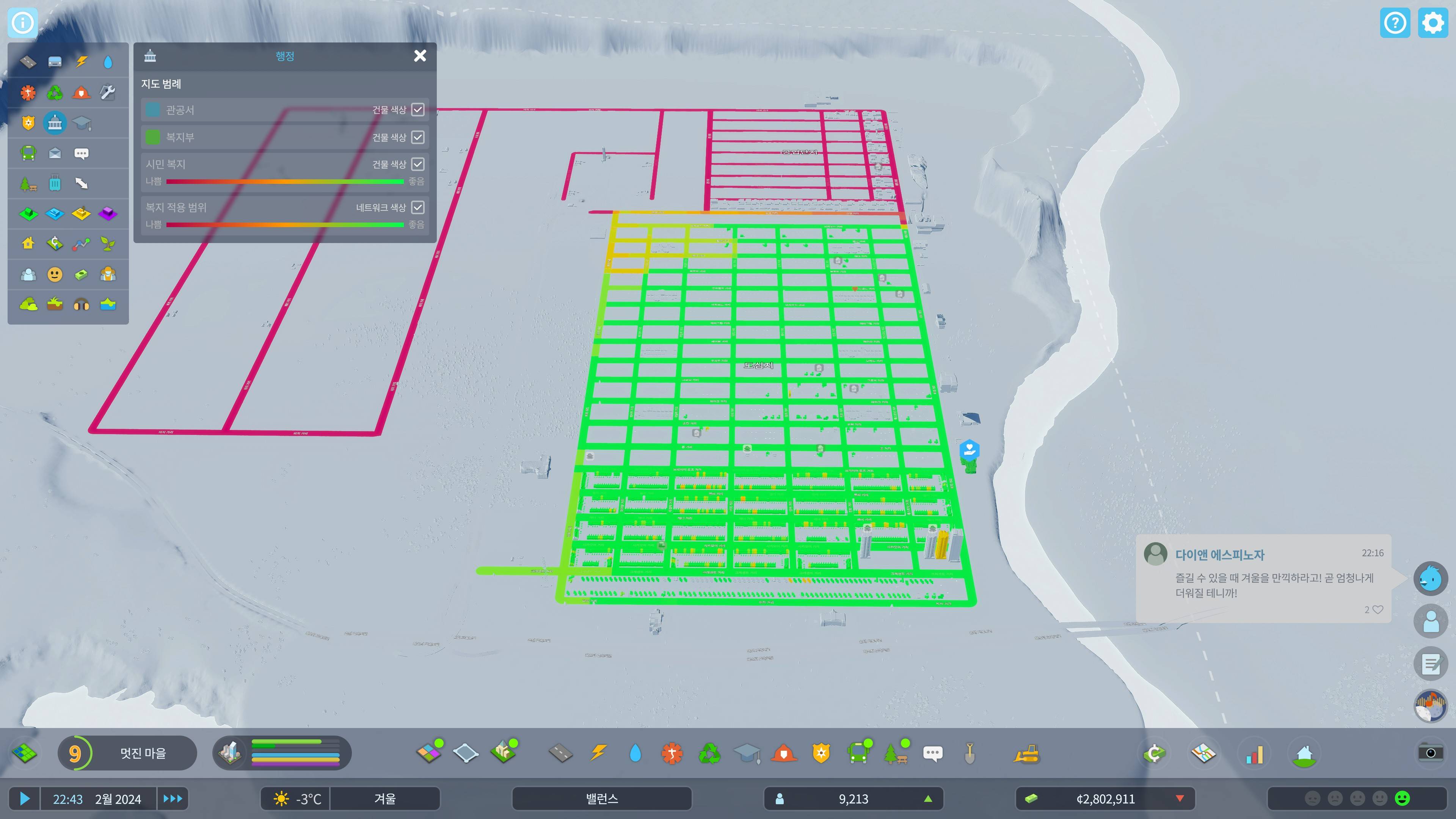Viewport: 1456px width, 819px height.
Task: Disable network color for 복지 적용 범위
Action: tap(418, 207)
